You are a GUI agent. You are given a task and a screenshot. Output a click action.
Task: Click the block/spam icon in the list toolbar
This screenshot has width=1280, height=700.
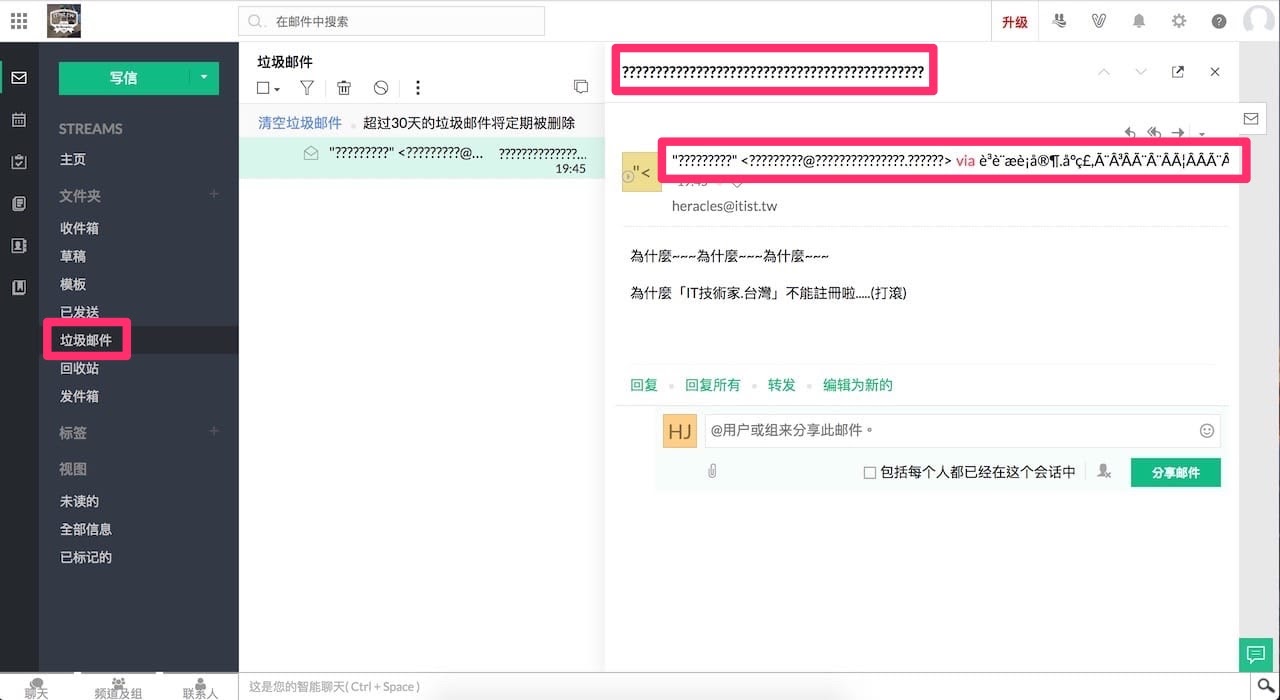pos(381,88)
